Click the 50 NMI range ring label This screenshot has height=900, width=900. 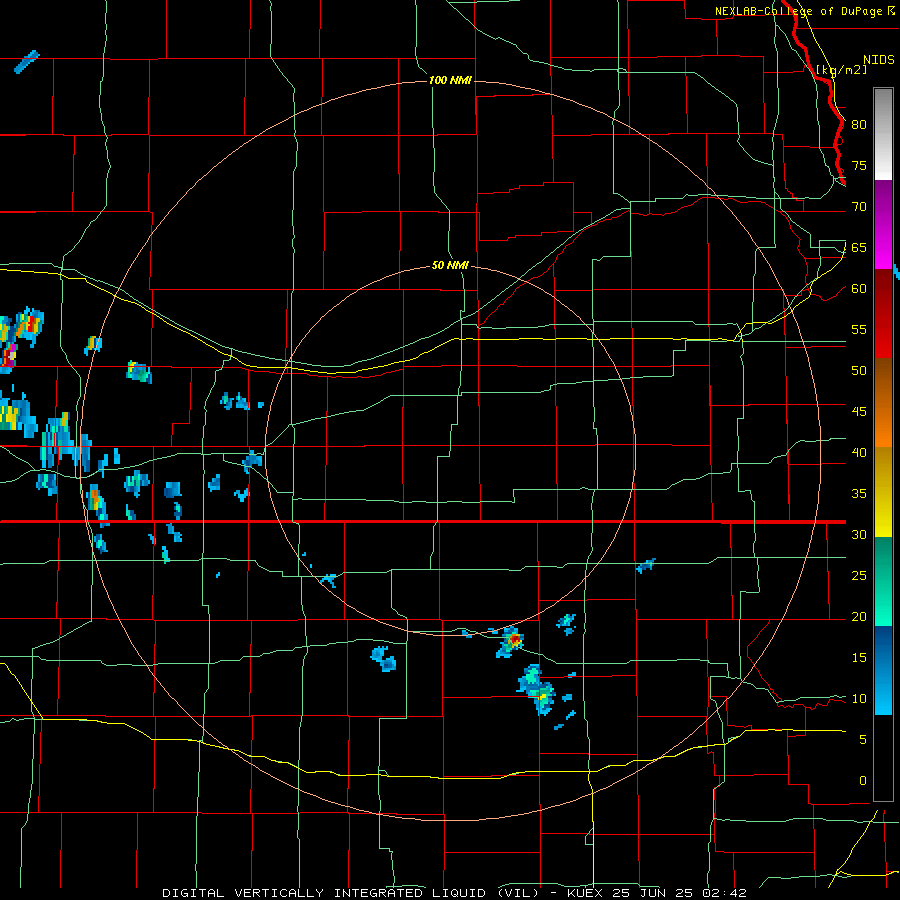[450, 265]
